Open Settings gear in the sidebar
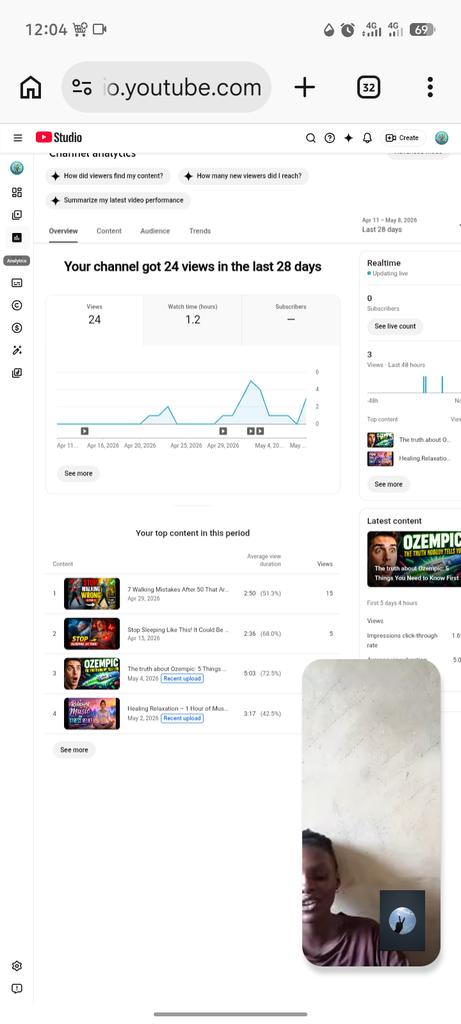461x1024 pixels. point(17,966)
